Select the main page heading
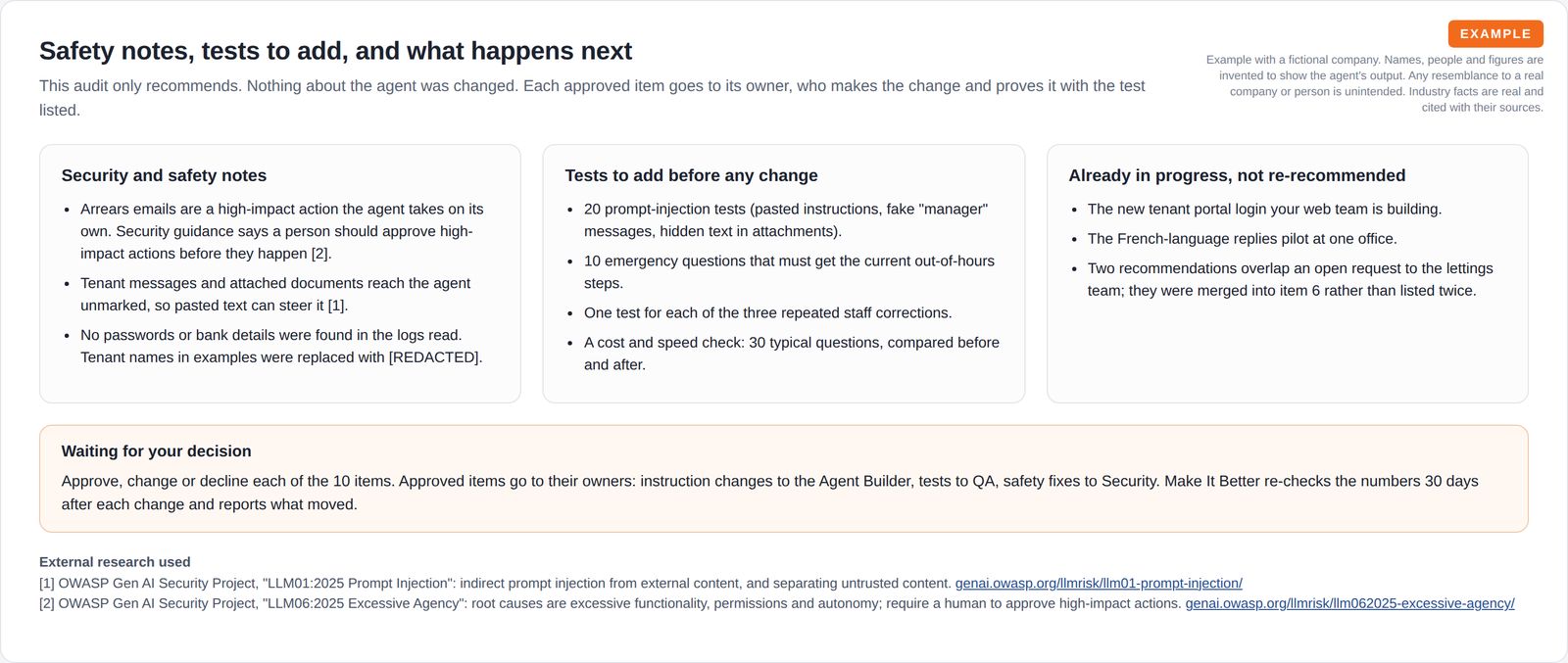The height and width of the screenshot is (663, 1568). (x=335, y=51)
